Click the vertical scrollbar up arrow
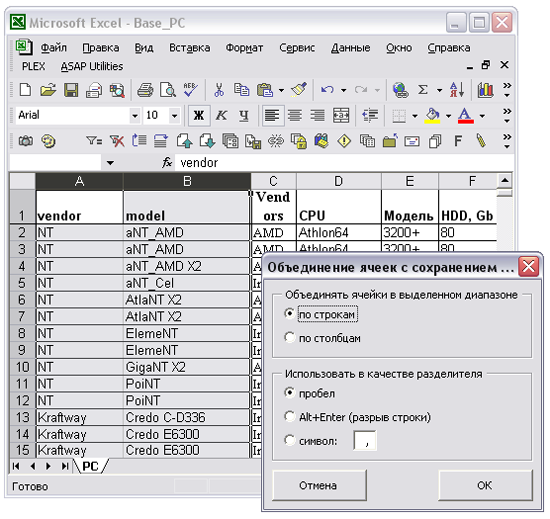 point(504,181)
